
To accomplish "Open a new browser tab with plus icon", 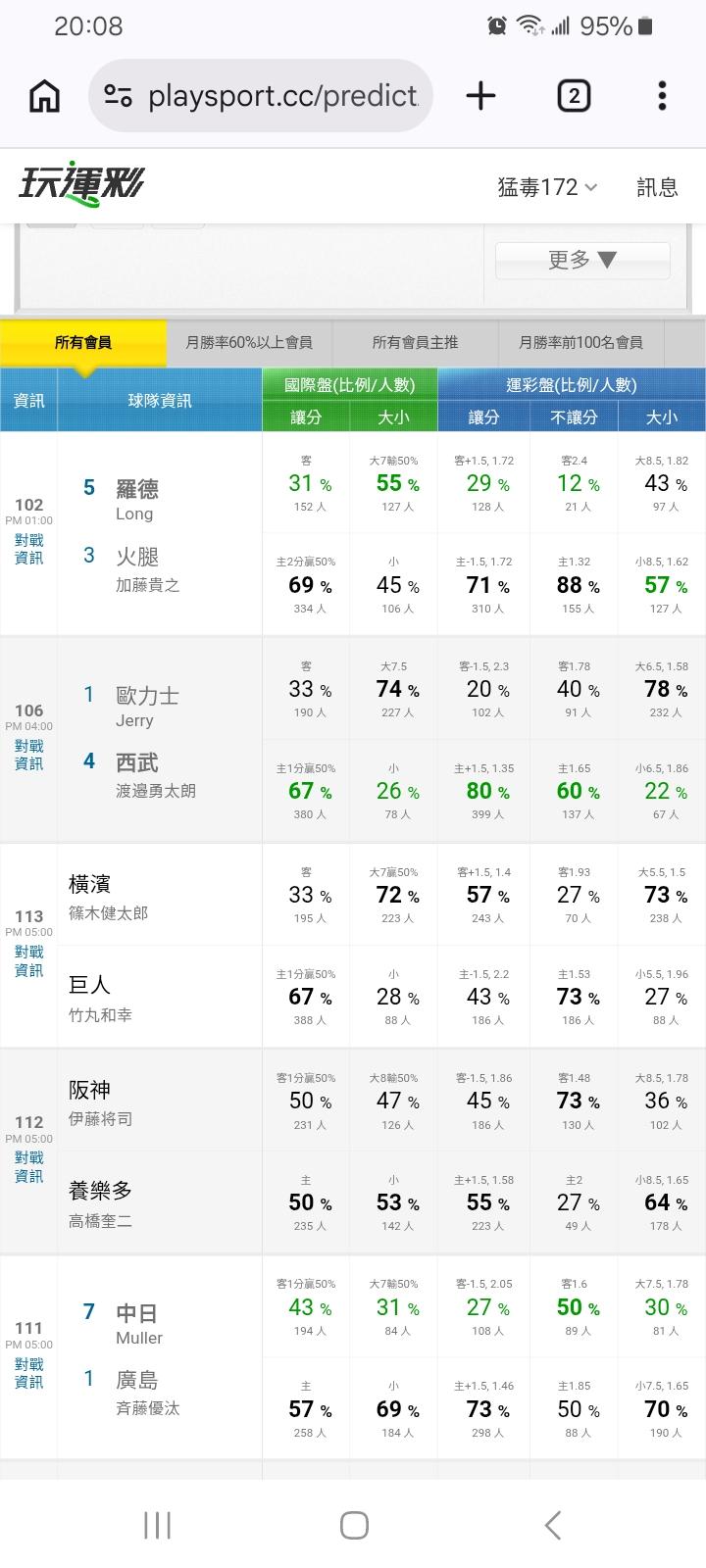I will click(480, 96).
